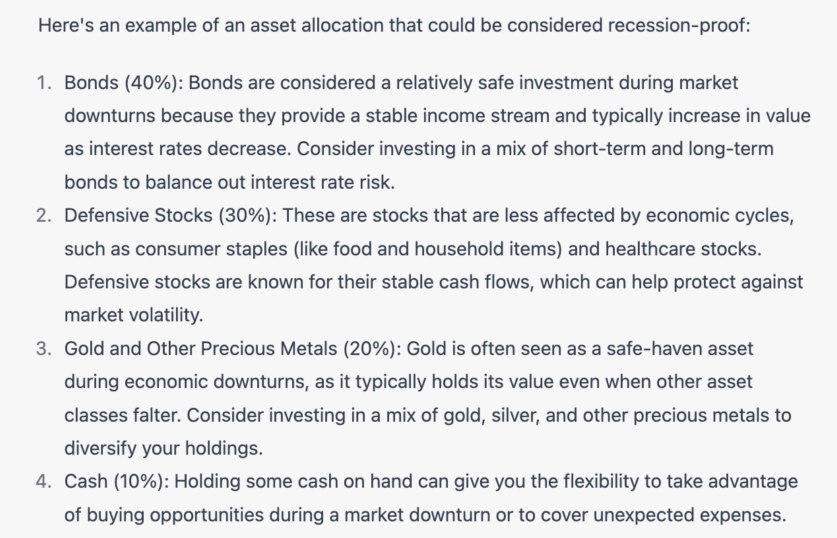
Task: Click list number 1
Action: pyautogui.click(x=43, y=82)
